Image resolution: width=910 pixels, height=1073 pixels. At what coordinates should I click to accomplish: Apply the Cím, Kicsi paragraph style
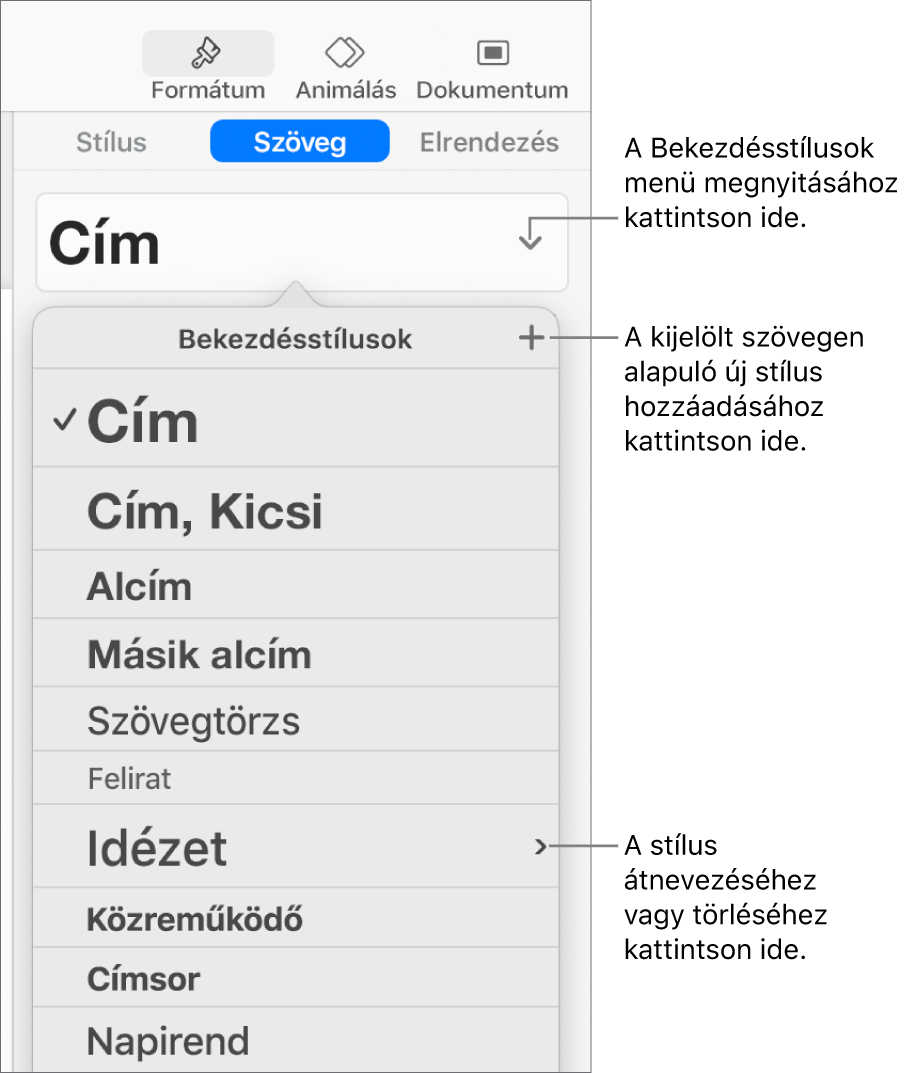(x=296, y=510)
